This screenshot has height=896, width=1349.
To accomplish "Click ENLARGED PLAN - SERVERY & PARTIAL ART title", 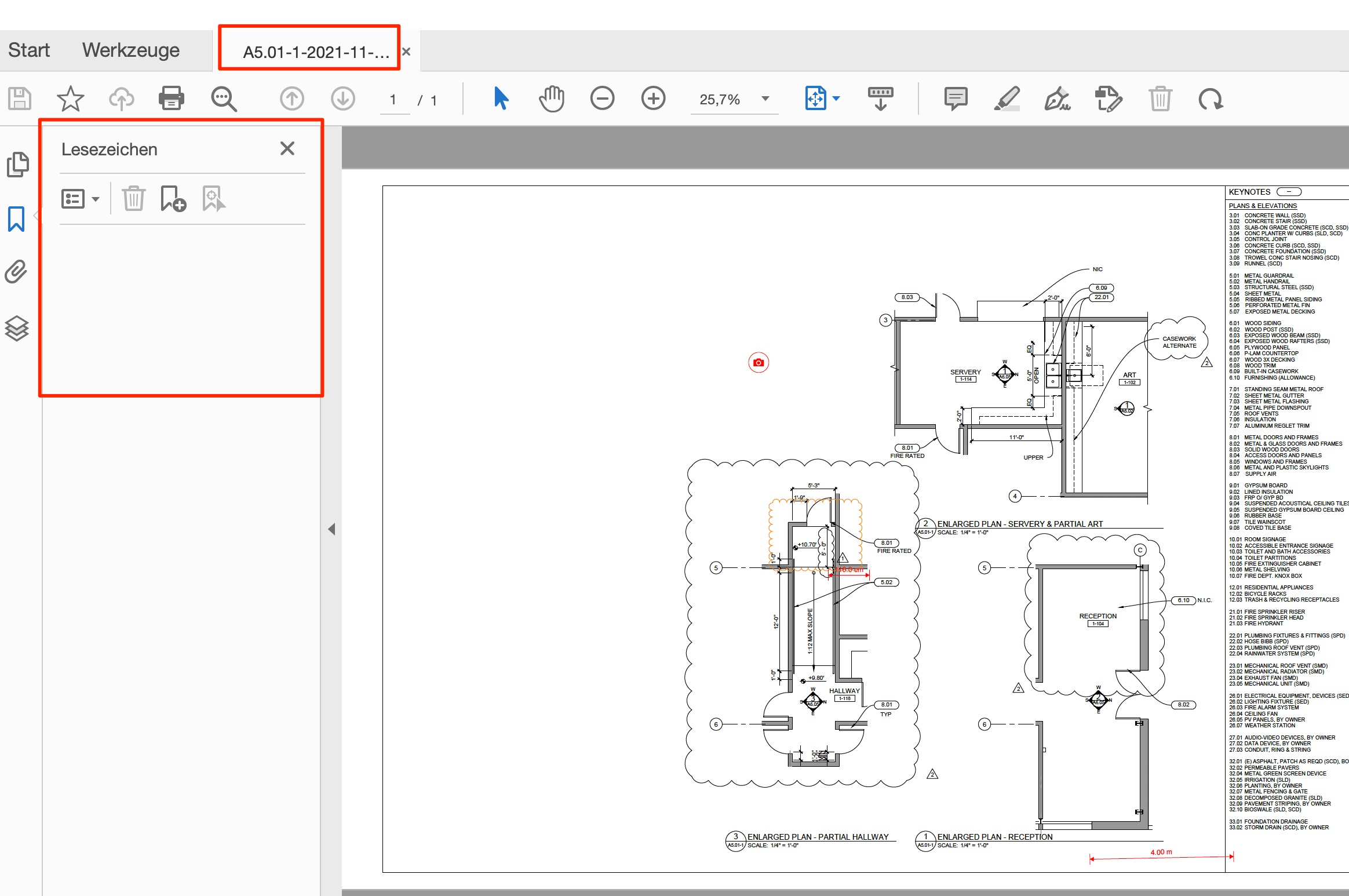I will click(x=1020, y=524).
